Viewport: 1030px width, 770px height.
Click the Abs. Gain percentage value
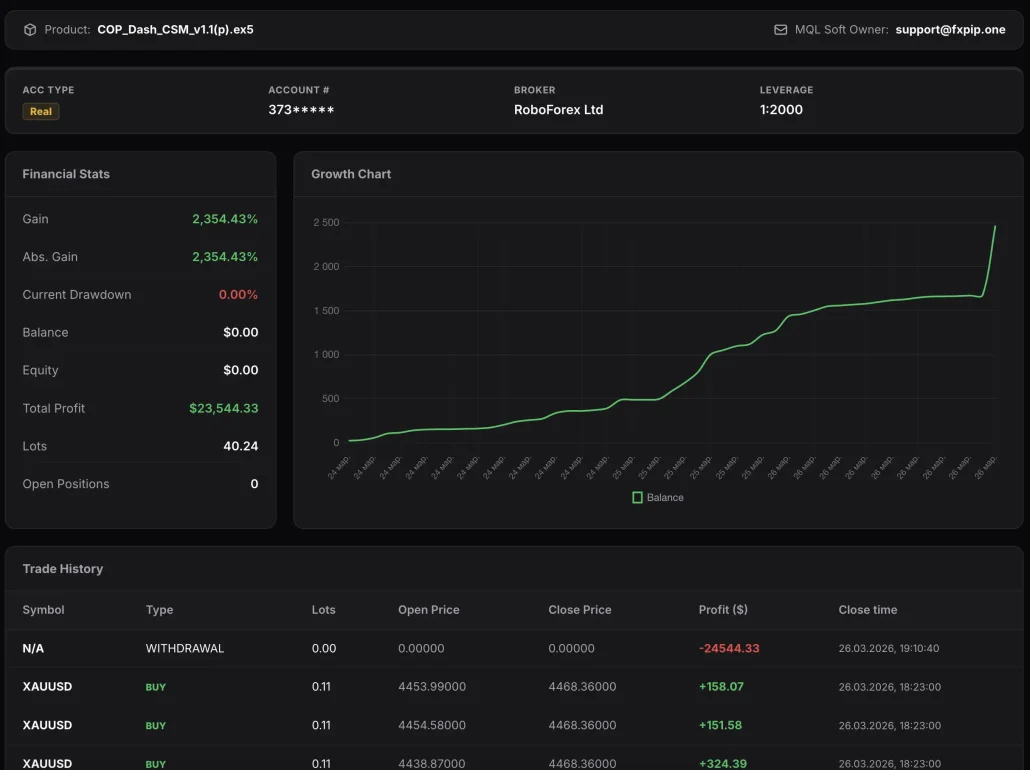point(225,257)
